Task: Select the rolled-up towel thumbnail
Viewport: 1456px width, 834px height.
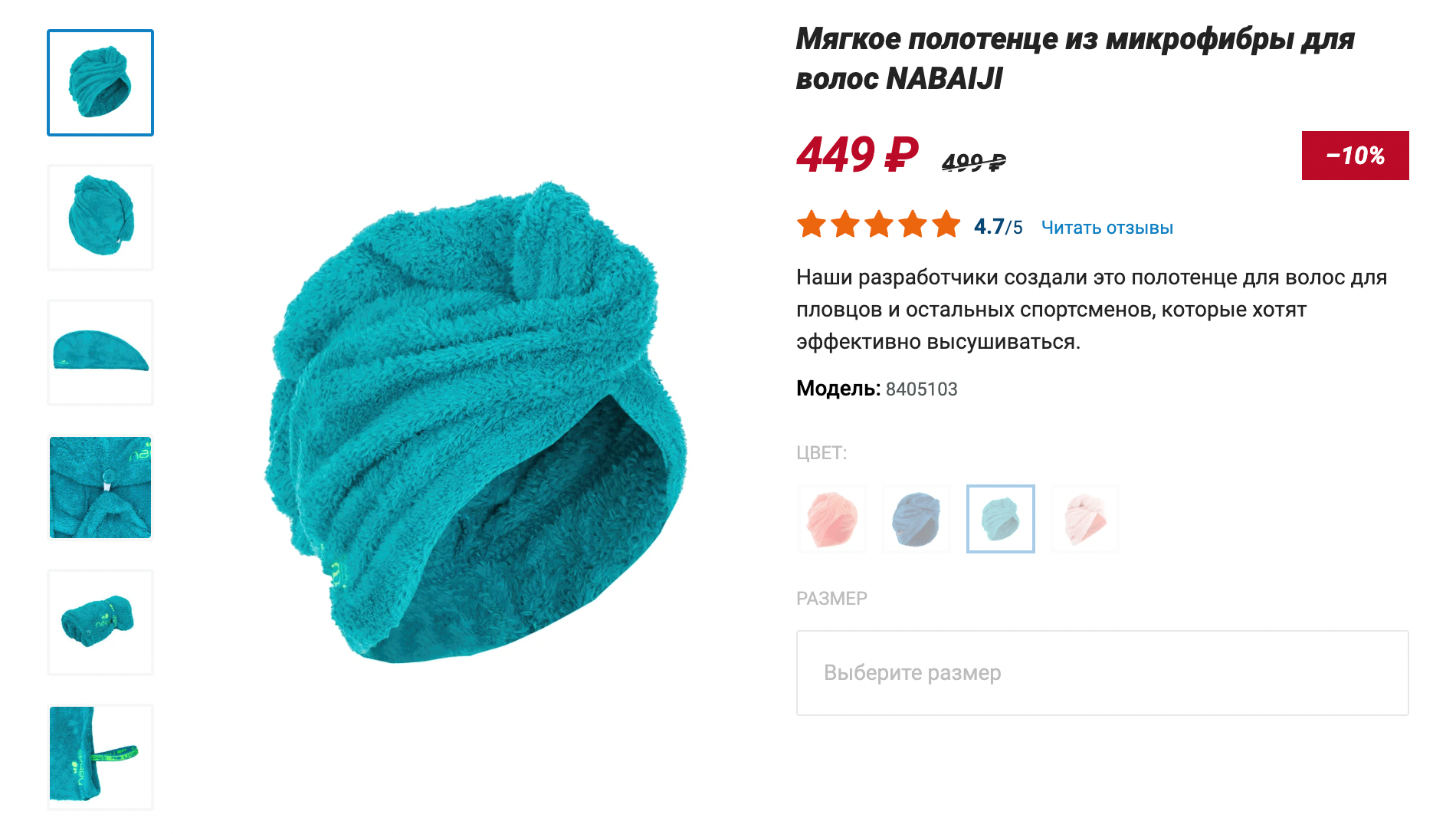Action: tap(100, 622)
